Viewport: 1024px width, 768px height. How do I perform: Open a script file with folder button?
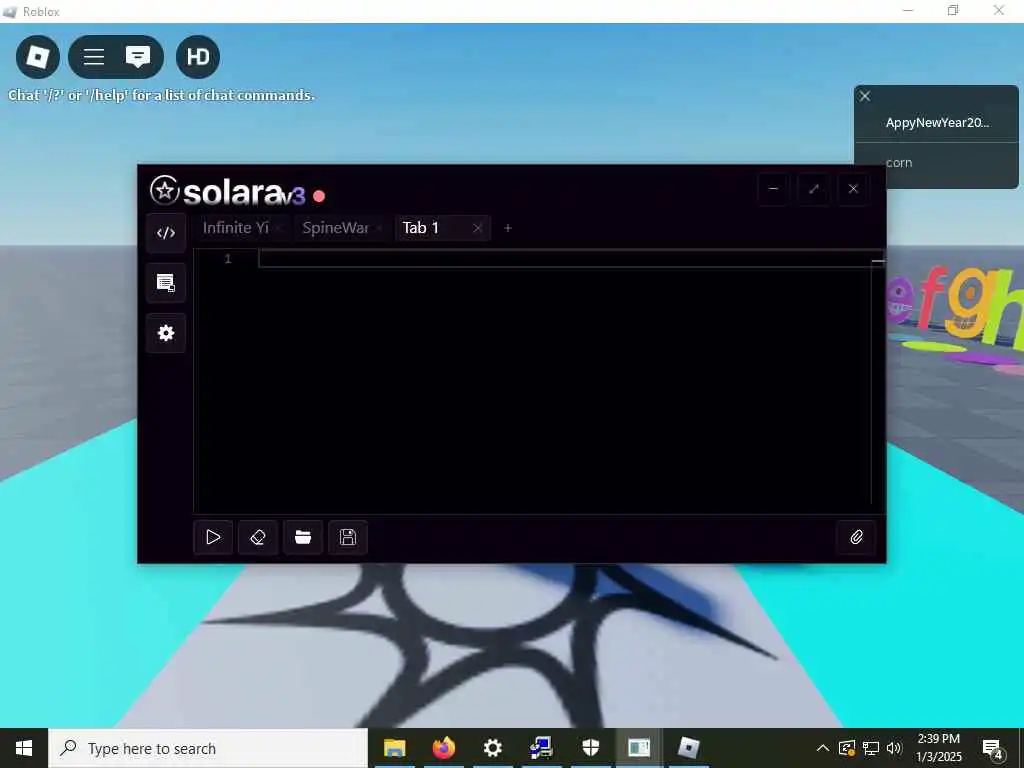[x=303, y=537]
